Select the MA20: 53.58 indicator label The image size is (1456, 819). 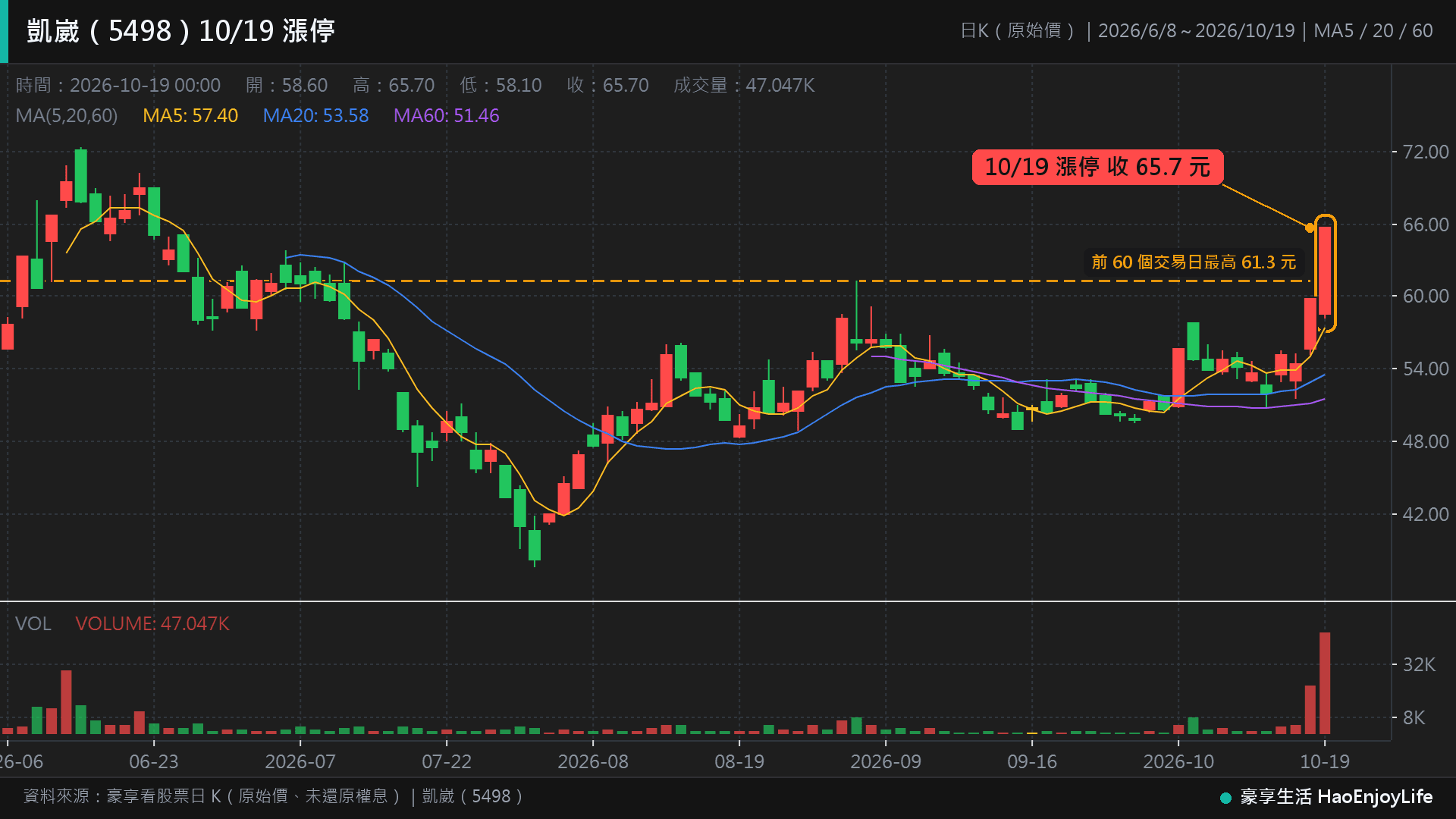tap(315, 116)
